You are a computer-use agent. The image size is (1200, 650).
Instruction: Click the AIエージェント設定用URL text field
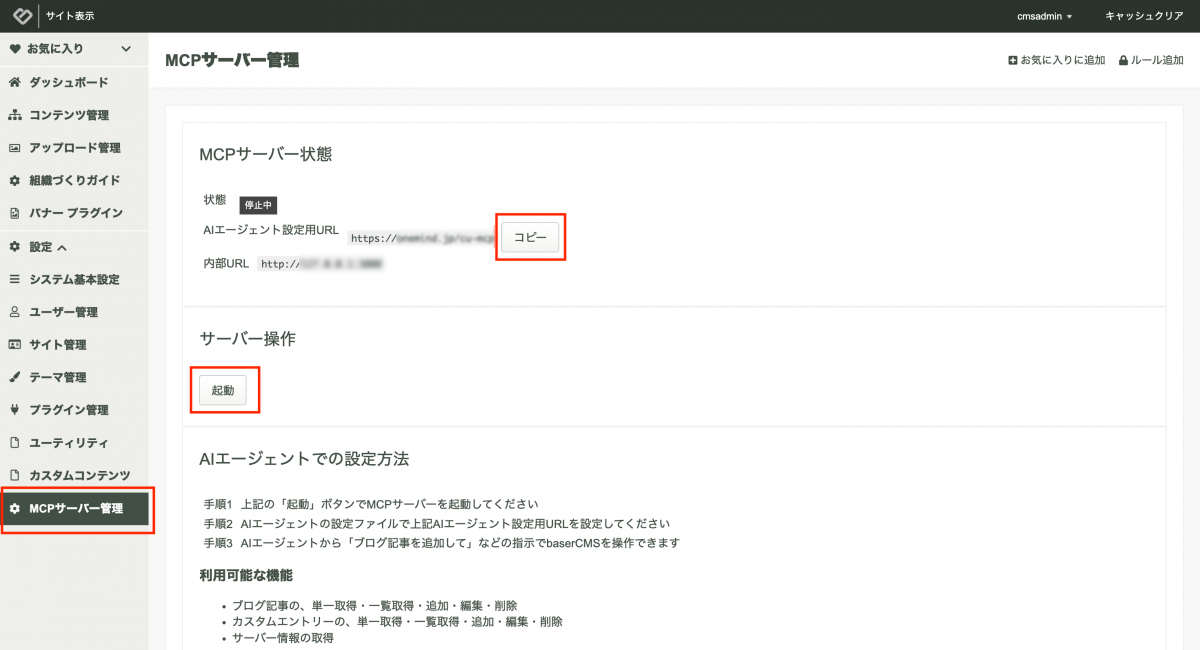tap(421, 239)
